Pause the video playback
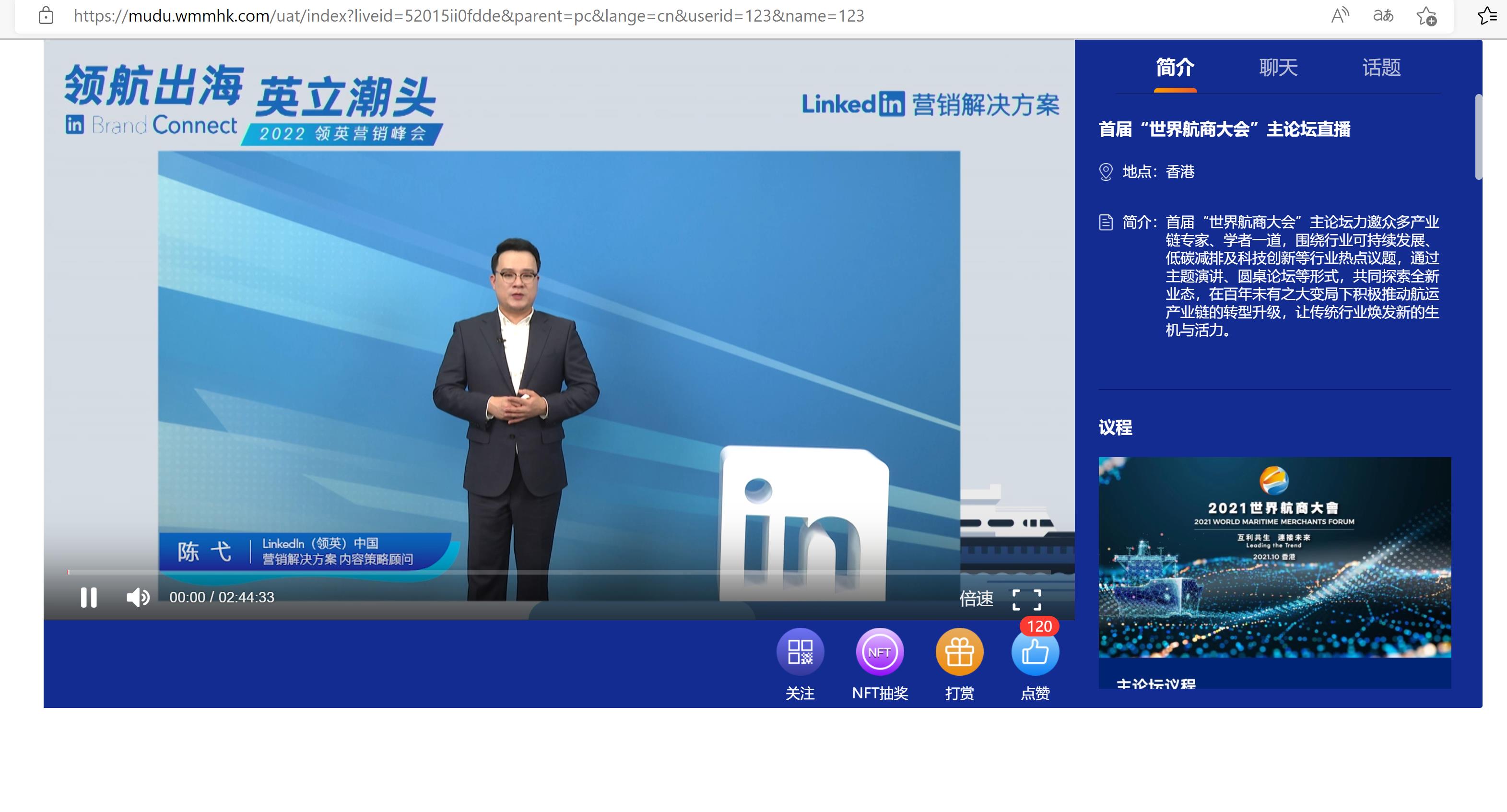The height and width of the screenshot is (812, 1507). [x=89, y=597]
